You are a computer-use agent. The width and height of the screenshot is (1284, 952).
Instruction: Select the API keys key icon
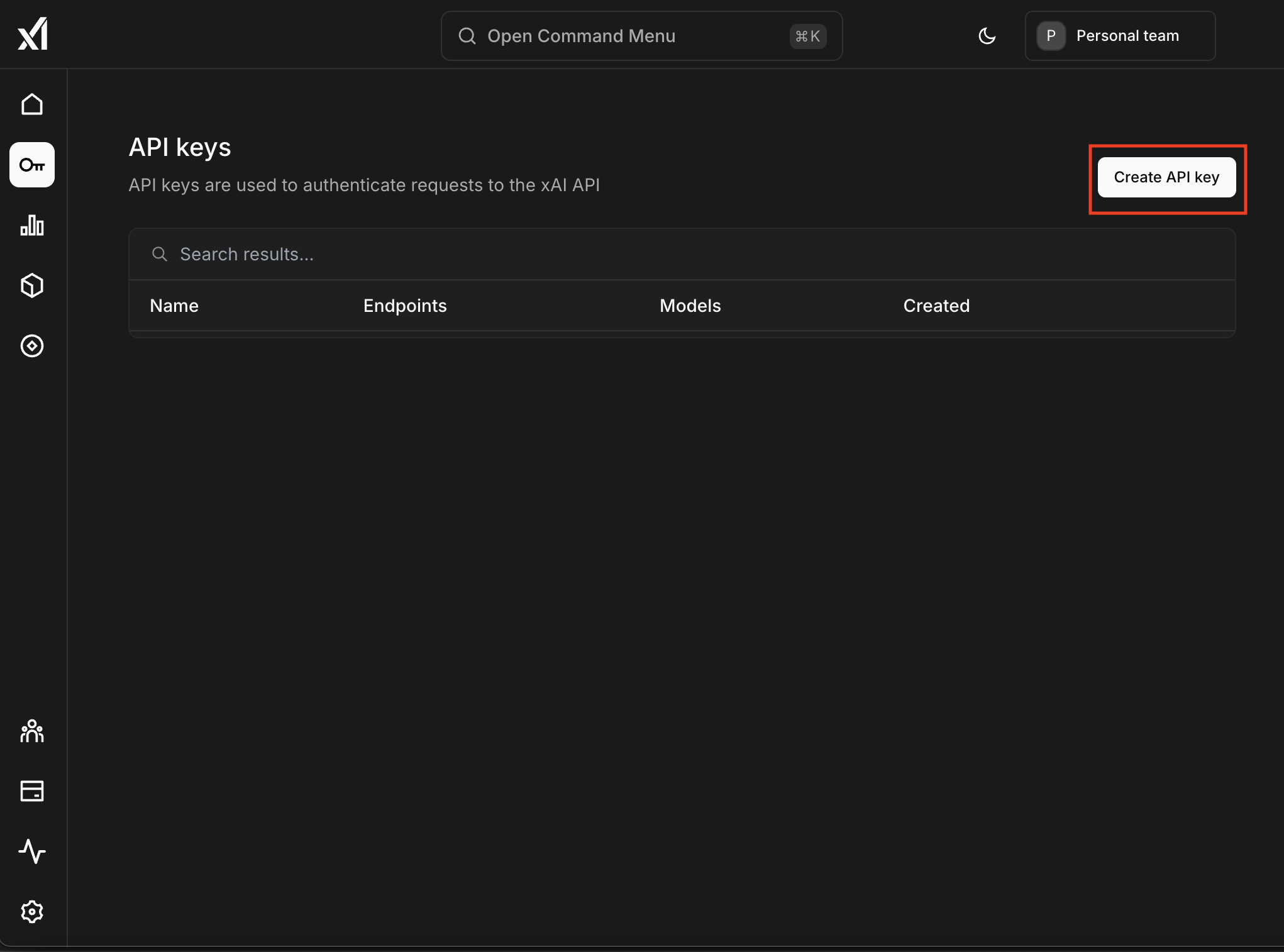[32, 165]
